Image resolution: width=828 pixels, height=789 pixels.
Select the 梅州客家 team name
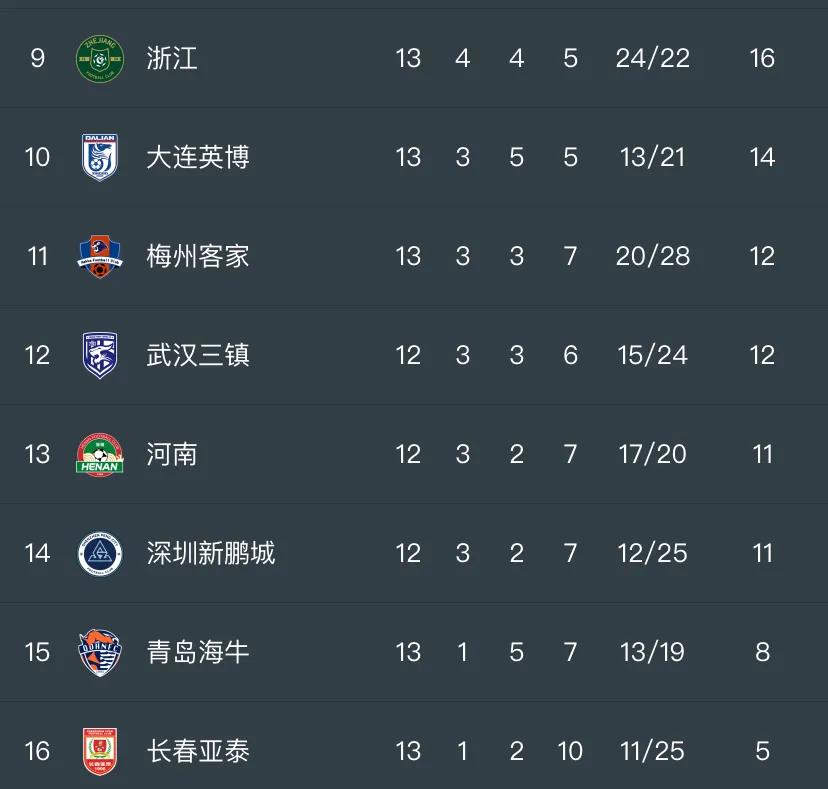(x=197, y=256)
